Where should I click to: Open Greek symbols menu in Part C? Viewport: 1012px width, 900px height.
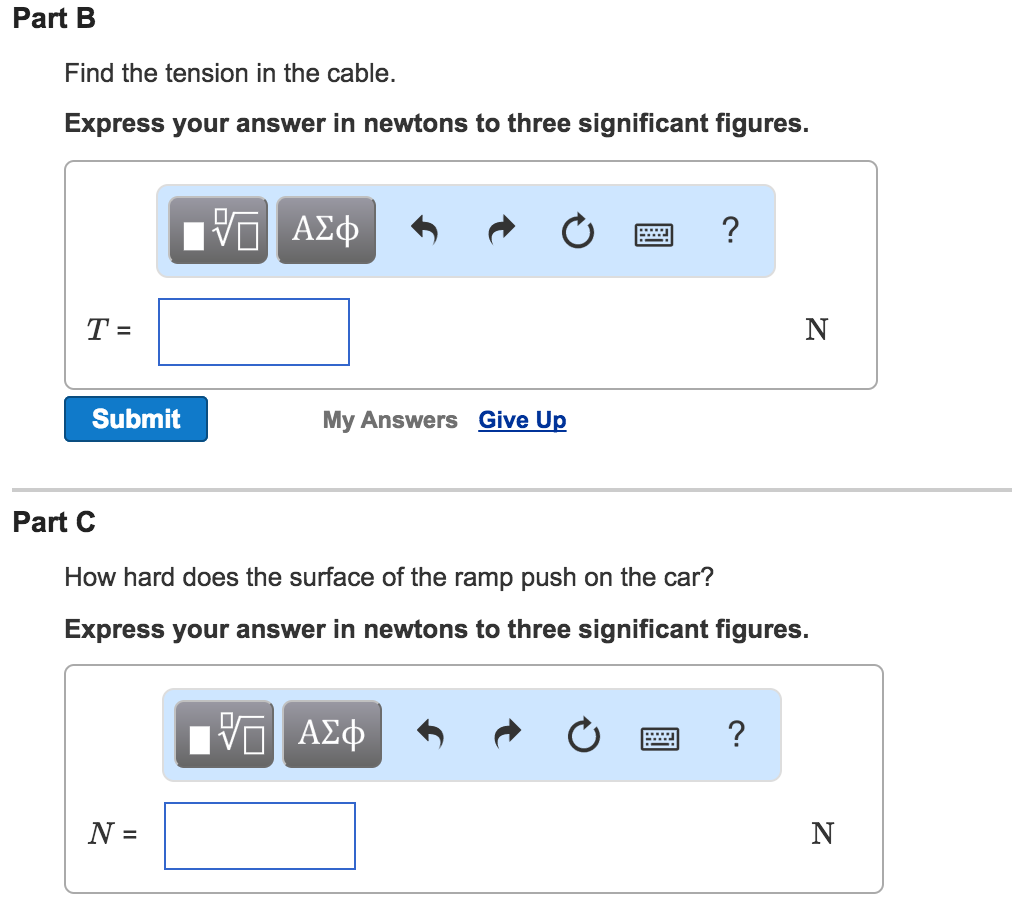(x=332, y=735)
